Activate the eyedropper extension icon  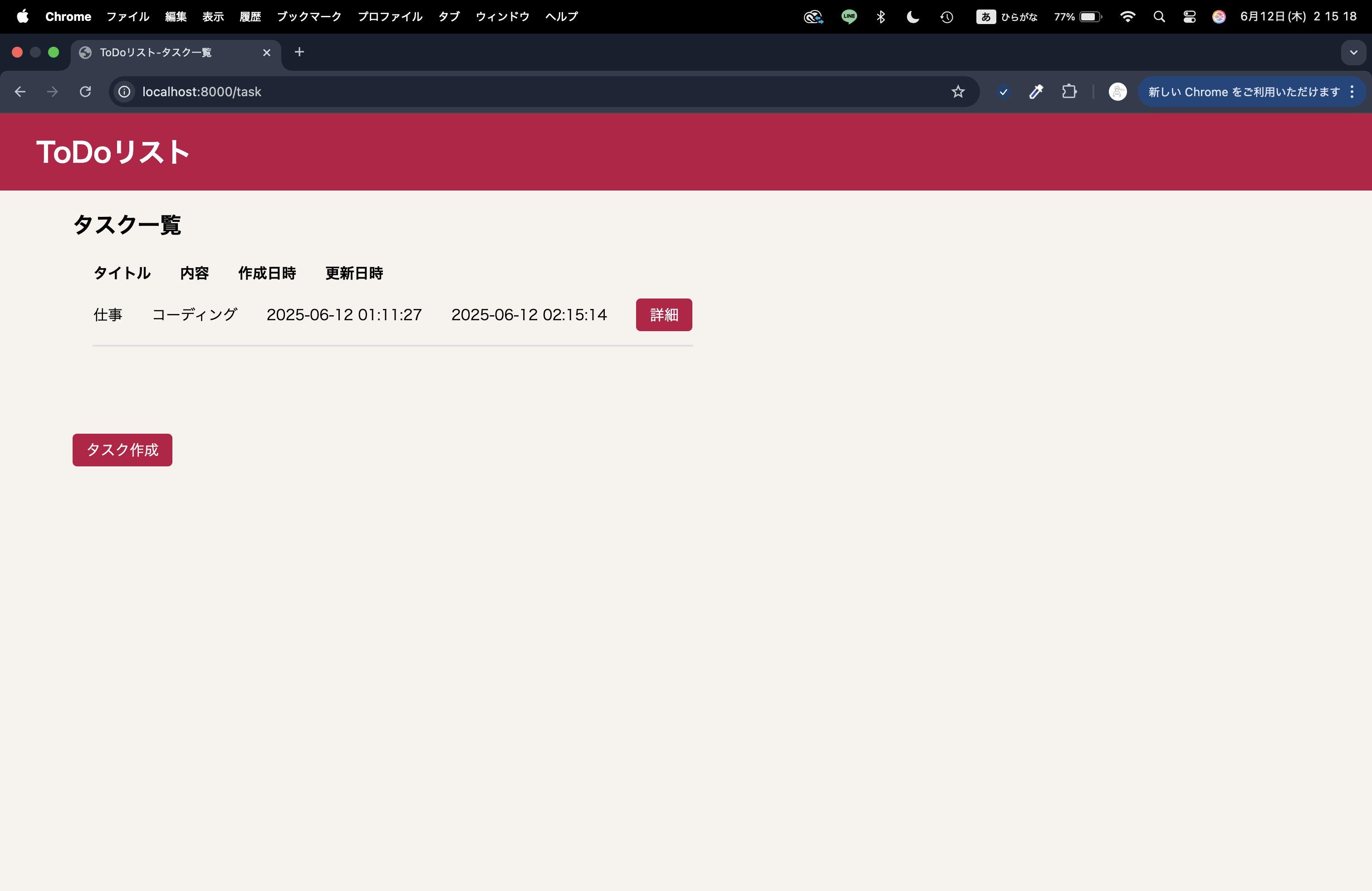click(x=1037, y=92)
